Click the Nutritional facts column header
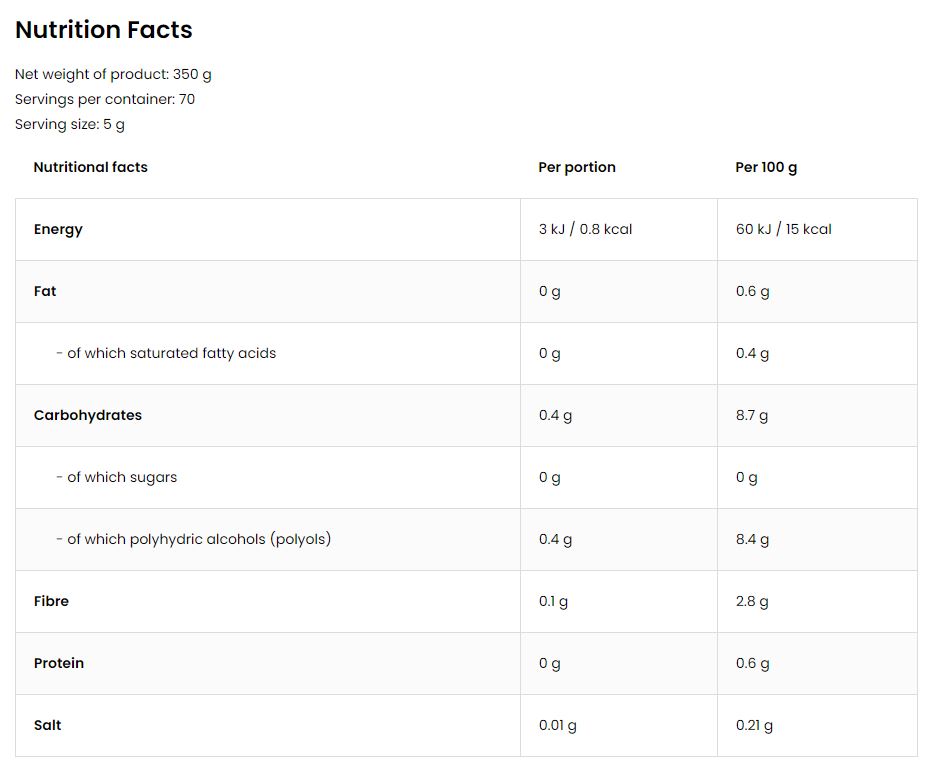Image resolution: width=933 pixels, height=768 pixels. [x=90, y=167]
